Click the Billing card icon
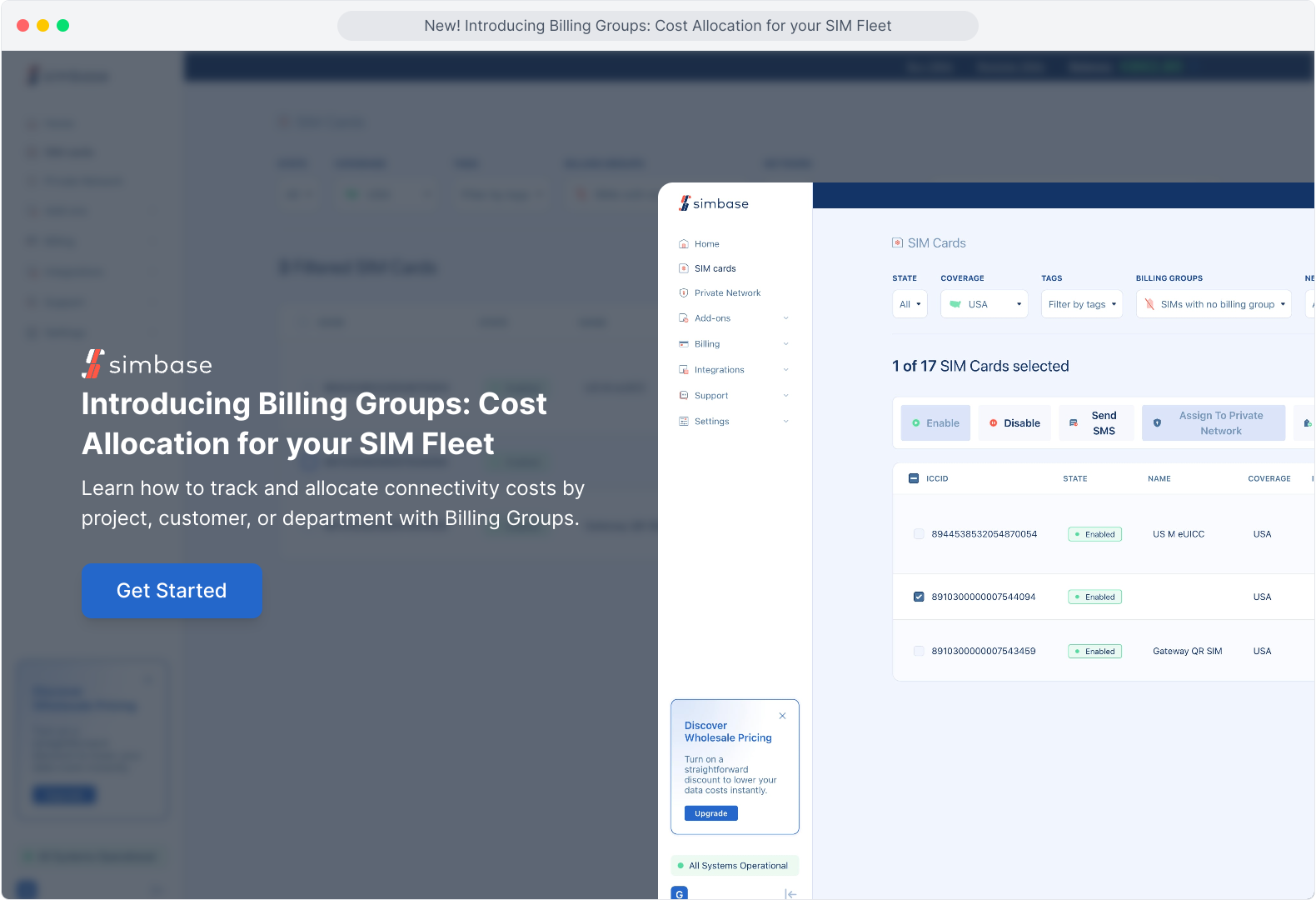This screenshot has height=900, width=1316. (684, 344)
